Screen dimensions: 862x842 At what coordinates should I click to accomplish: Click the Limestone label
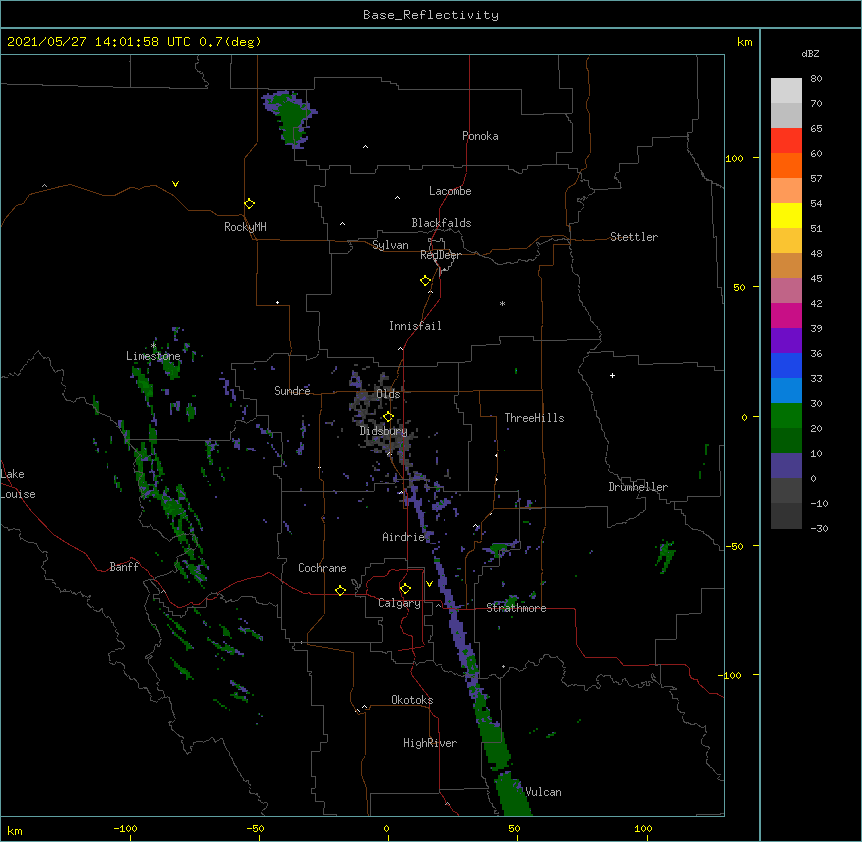153,356
